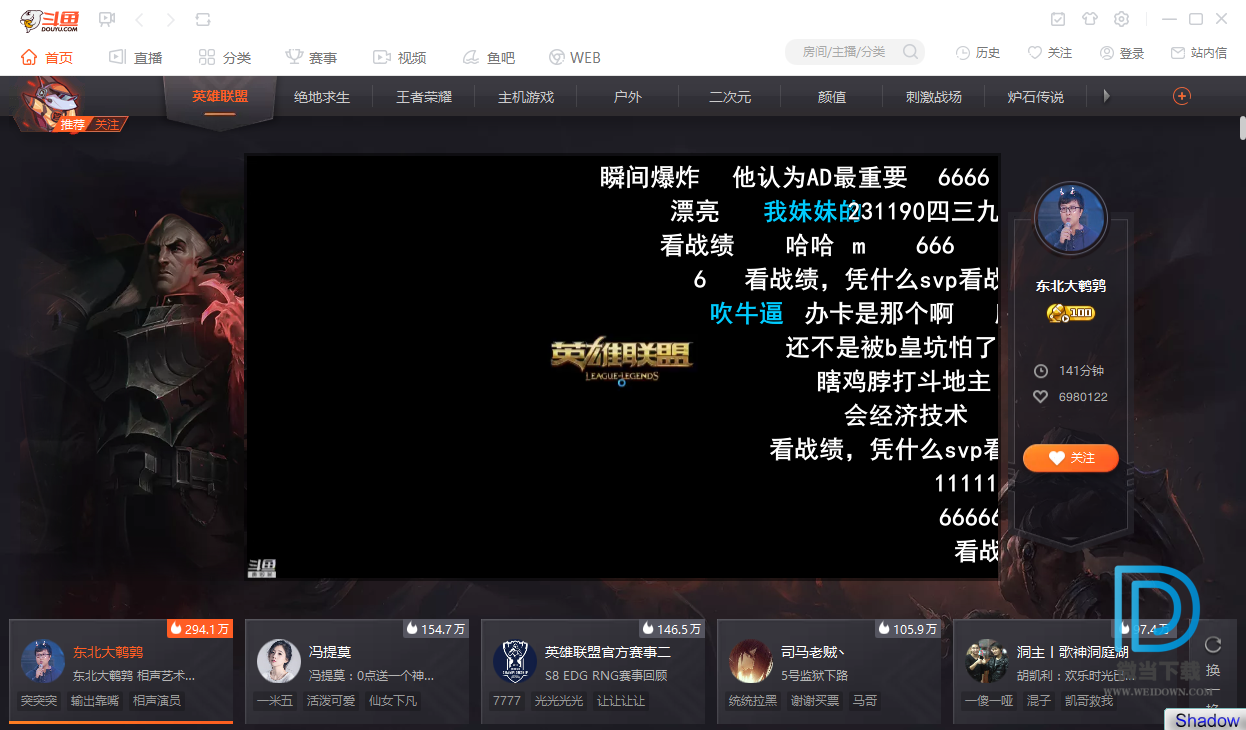Click the 一傻一哑 tag
Image resolution: width=1246 pixels, height=730 pixels.
pos(990,701)
